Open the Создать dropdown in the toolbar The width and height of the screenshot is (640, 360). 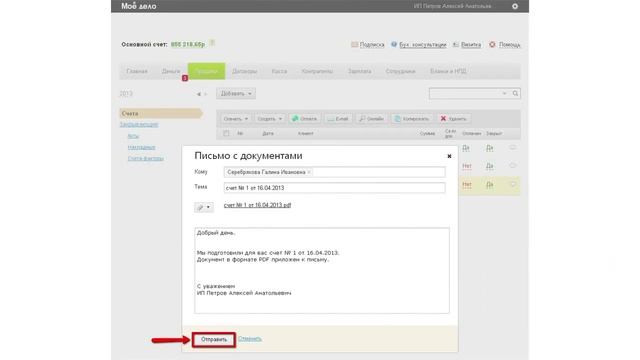pyautogui.click(x=269, y=119)
